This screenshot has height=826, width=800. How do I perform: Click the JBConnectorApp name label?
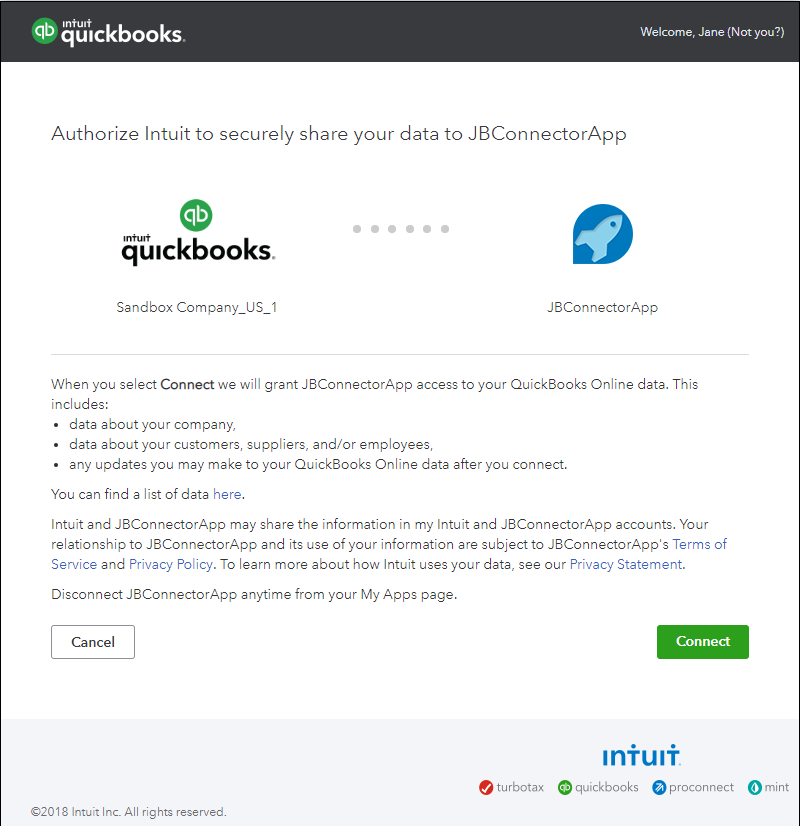tap(602, 307)
